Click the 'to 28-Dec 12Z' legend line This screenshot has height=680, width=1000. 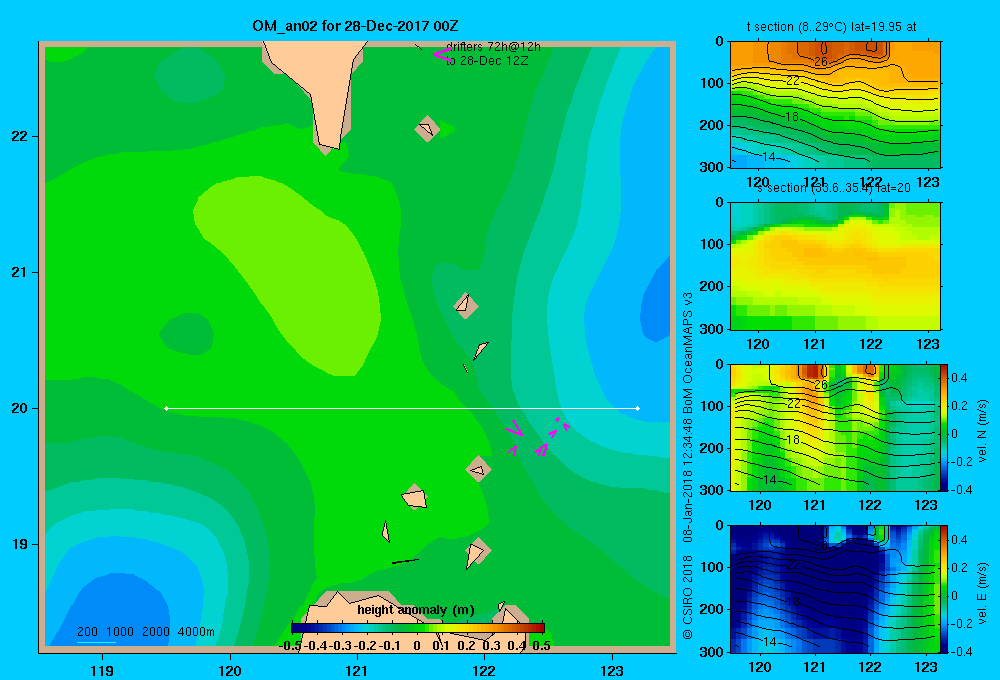[x=487, y=61]
